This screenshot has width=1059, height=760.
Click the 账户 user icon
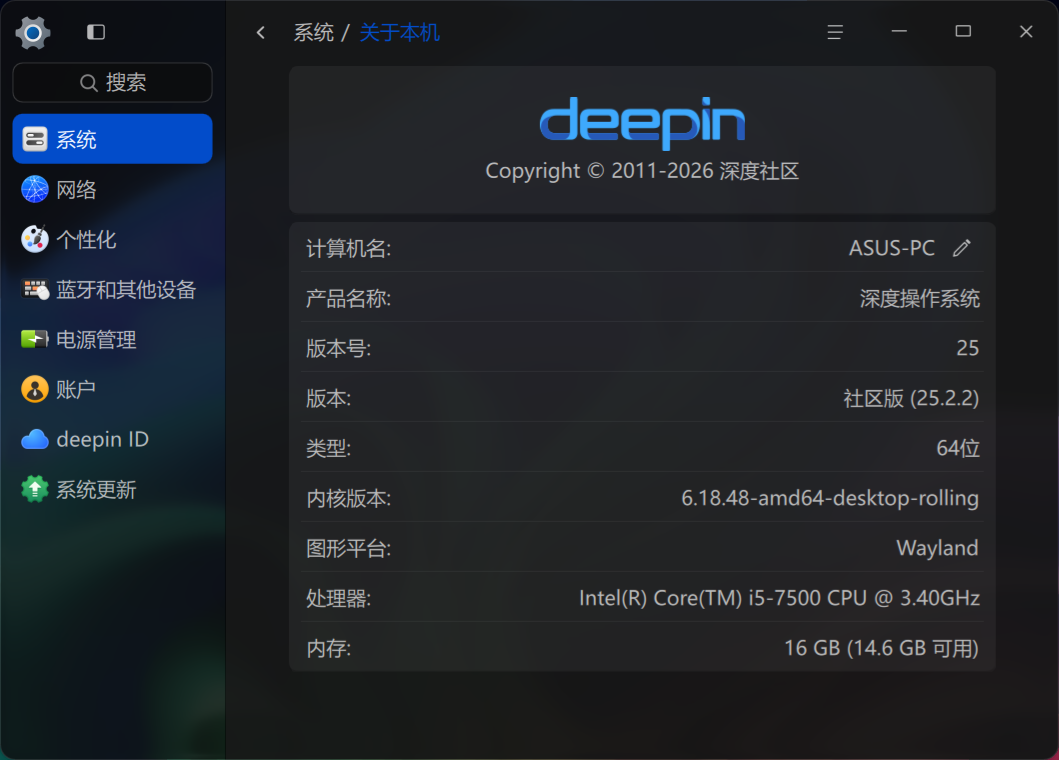point(34,389)
